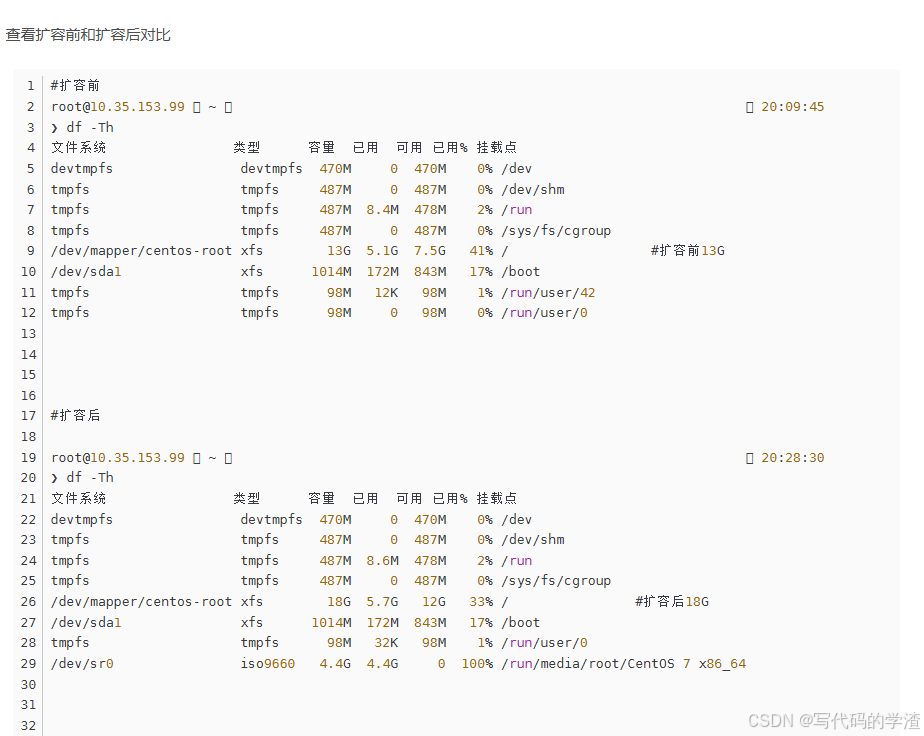The height and width of the screenshot is (736, 924).
Task: Click the /run/user/42 mount point
Action: [x=548, y=293]
